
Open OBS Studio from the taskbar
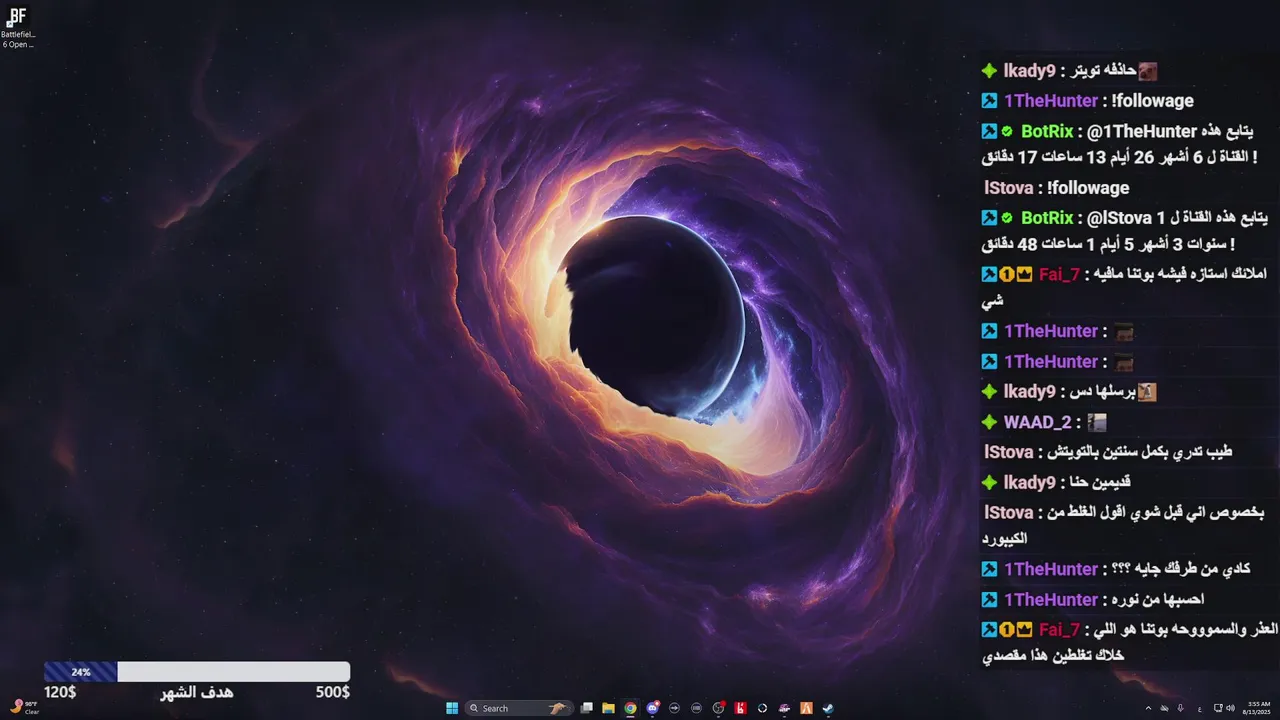click(719, 708)
